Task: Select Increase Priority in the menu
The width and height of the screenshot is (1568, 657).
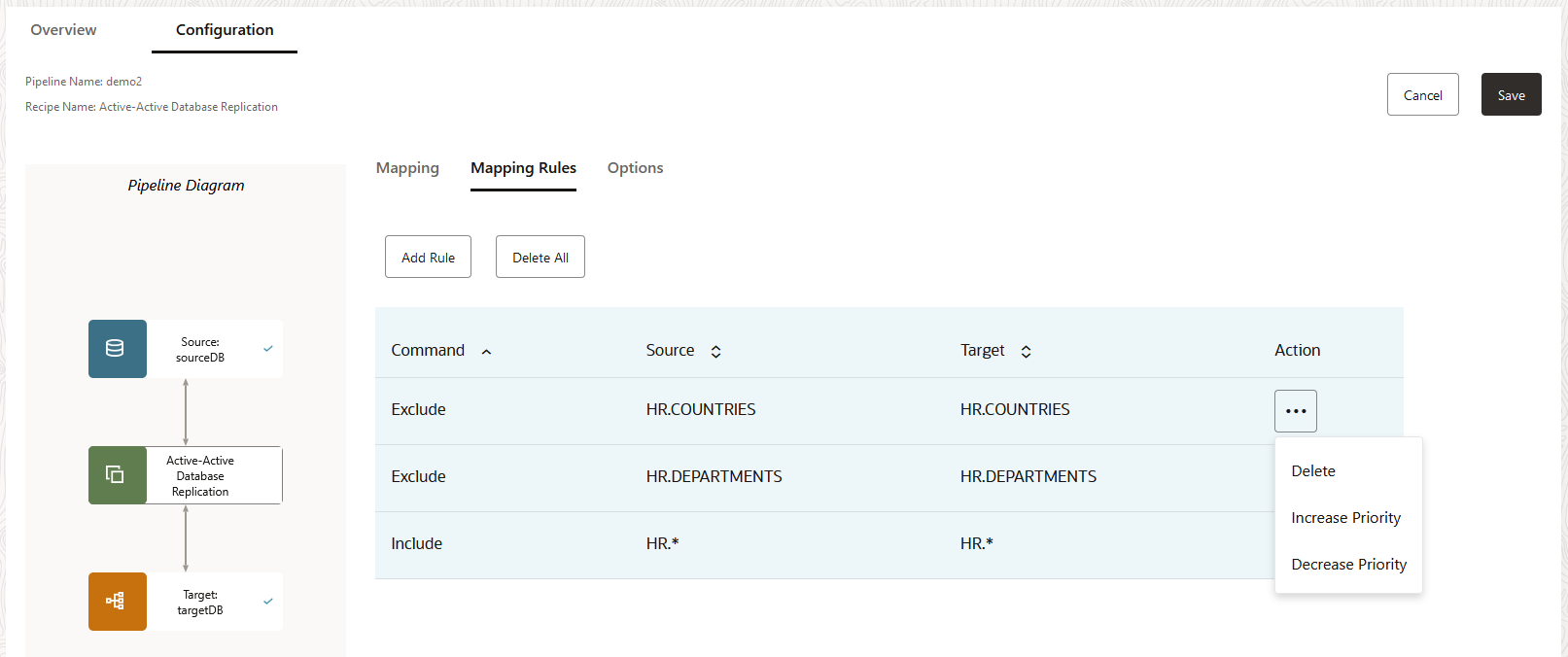Action: [1345, 518]
